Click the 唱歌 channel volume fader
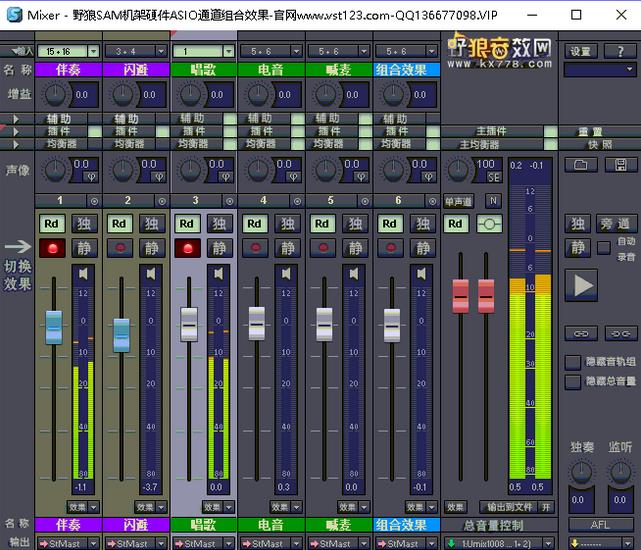 pyautogui.click(x=189, y=325)
